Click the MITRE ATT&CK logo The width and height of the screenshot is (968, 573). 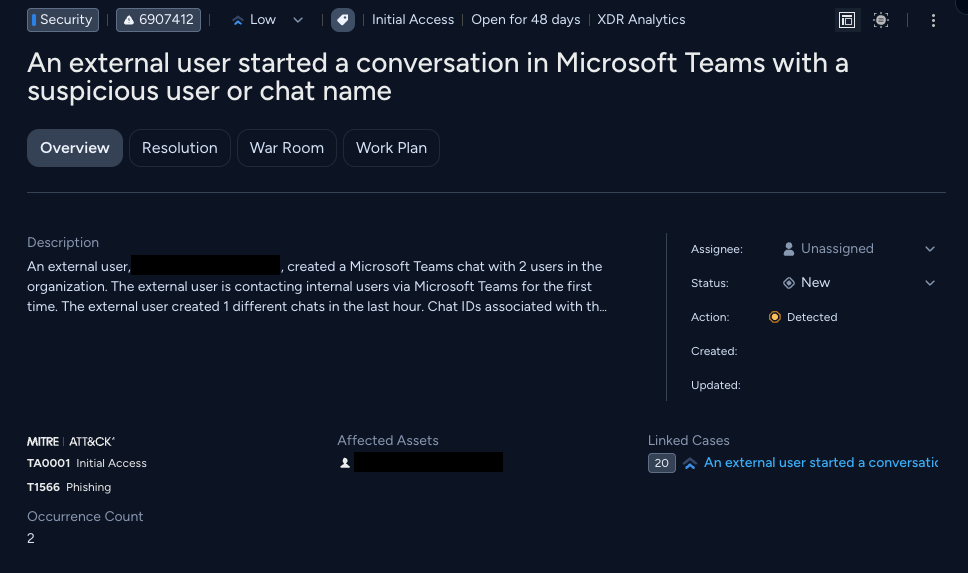point(71,441)
